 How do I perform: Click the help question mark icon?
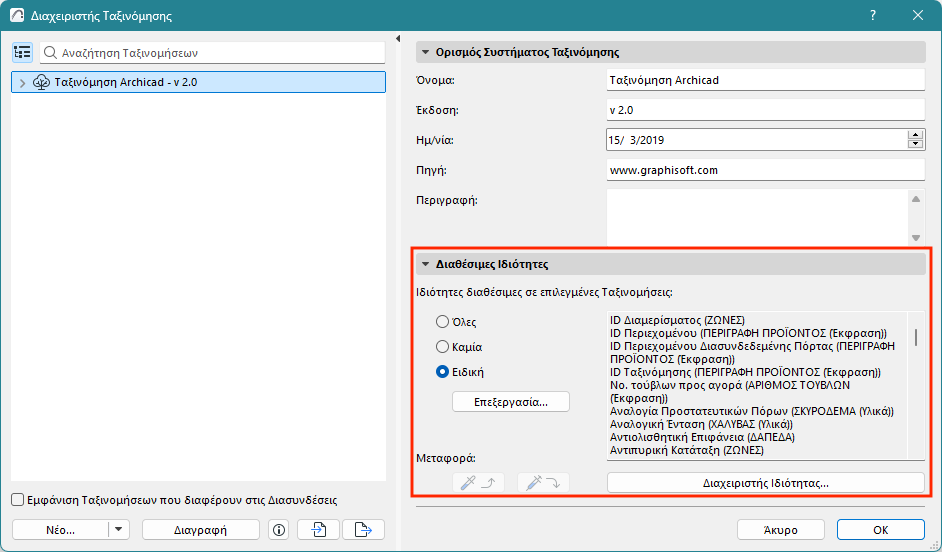tap(873, 16)
